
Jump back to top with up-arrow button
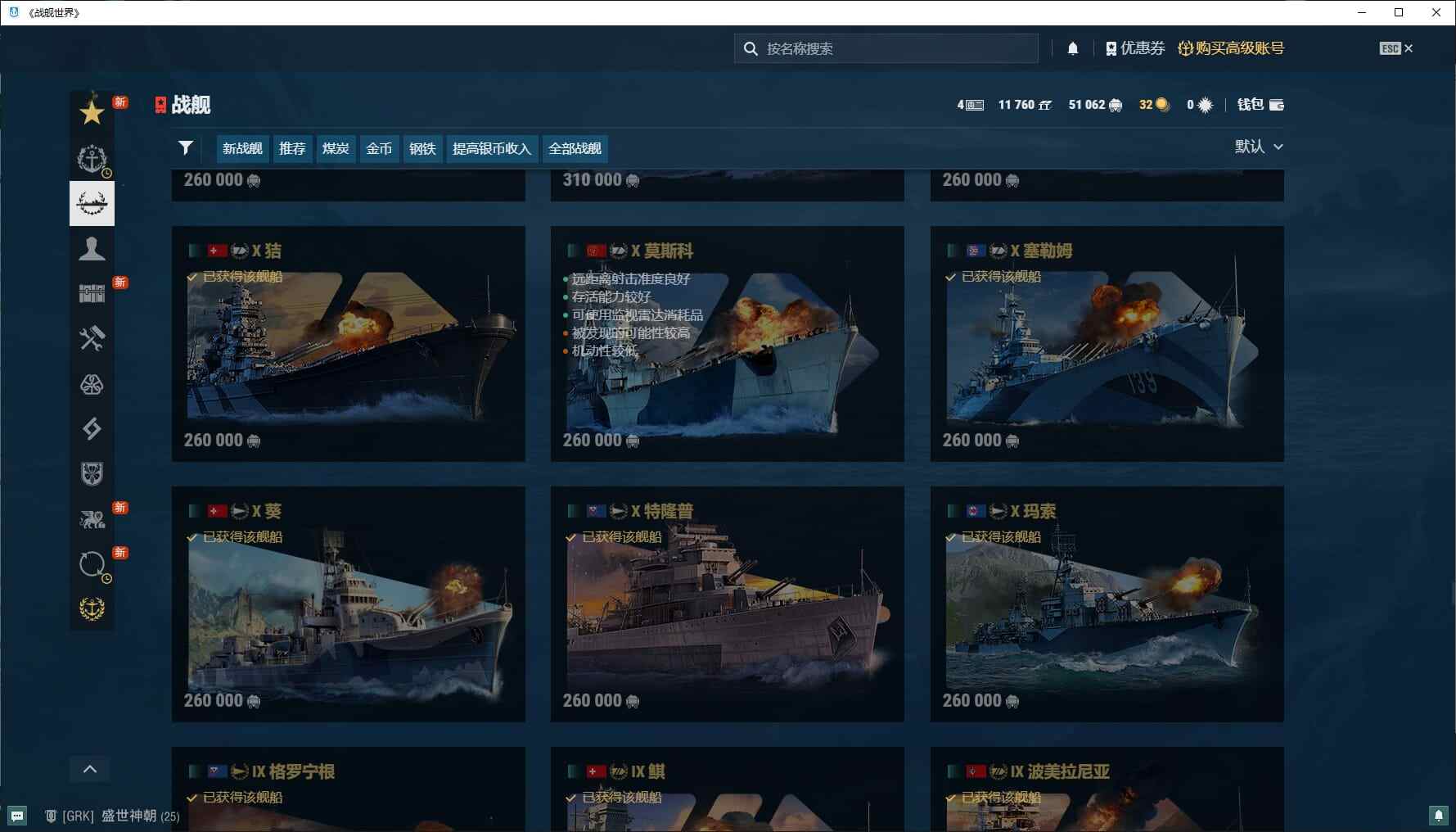point(90,769)
